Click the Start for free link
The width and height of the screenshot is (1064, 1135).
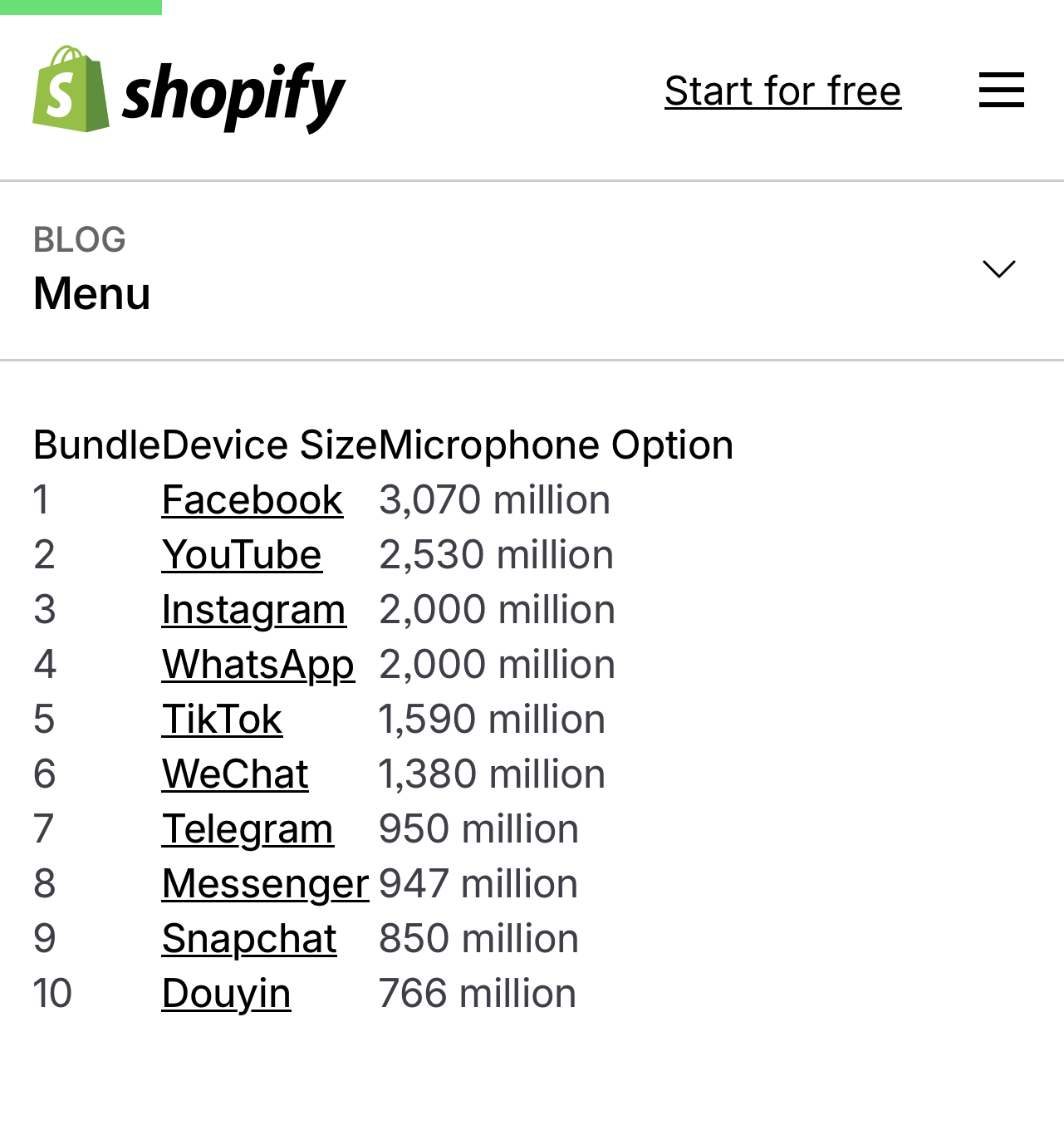pyautogui.click(x=782, y=91)
